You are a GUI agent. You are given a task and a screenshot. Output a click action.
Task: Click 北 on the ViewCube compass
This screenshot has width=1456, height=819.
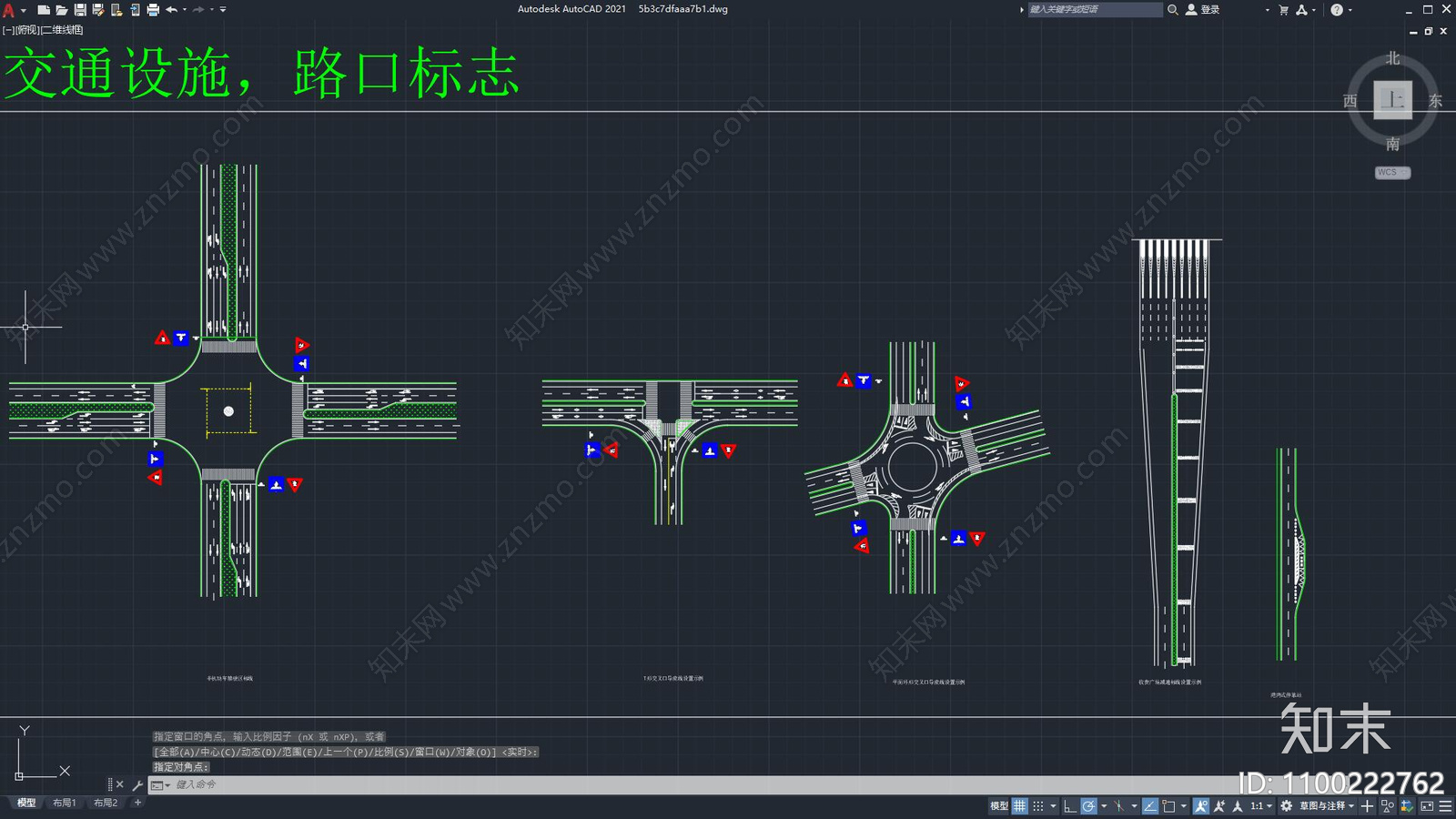pyautogui.click(x=1392, y=58)
